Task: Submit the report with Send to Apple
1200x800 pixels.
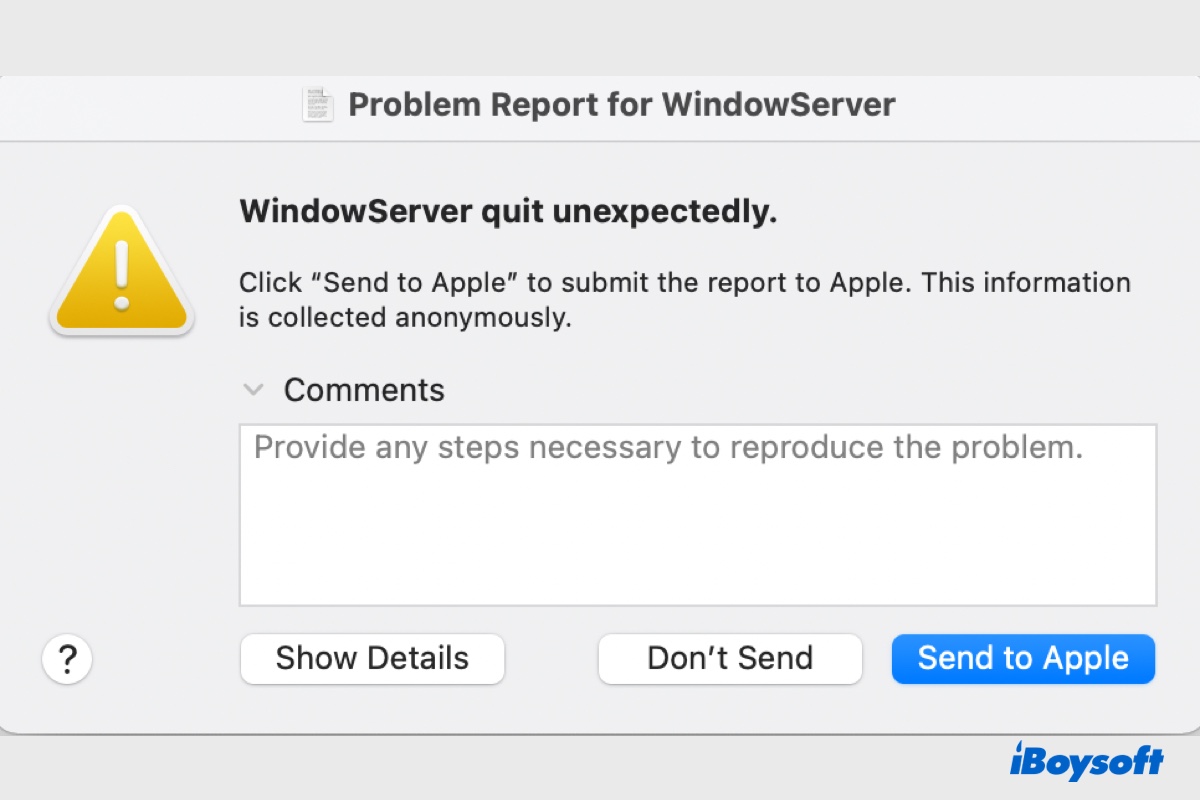Action: coord(1023,658)
